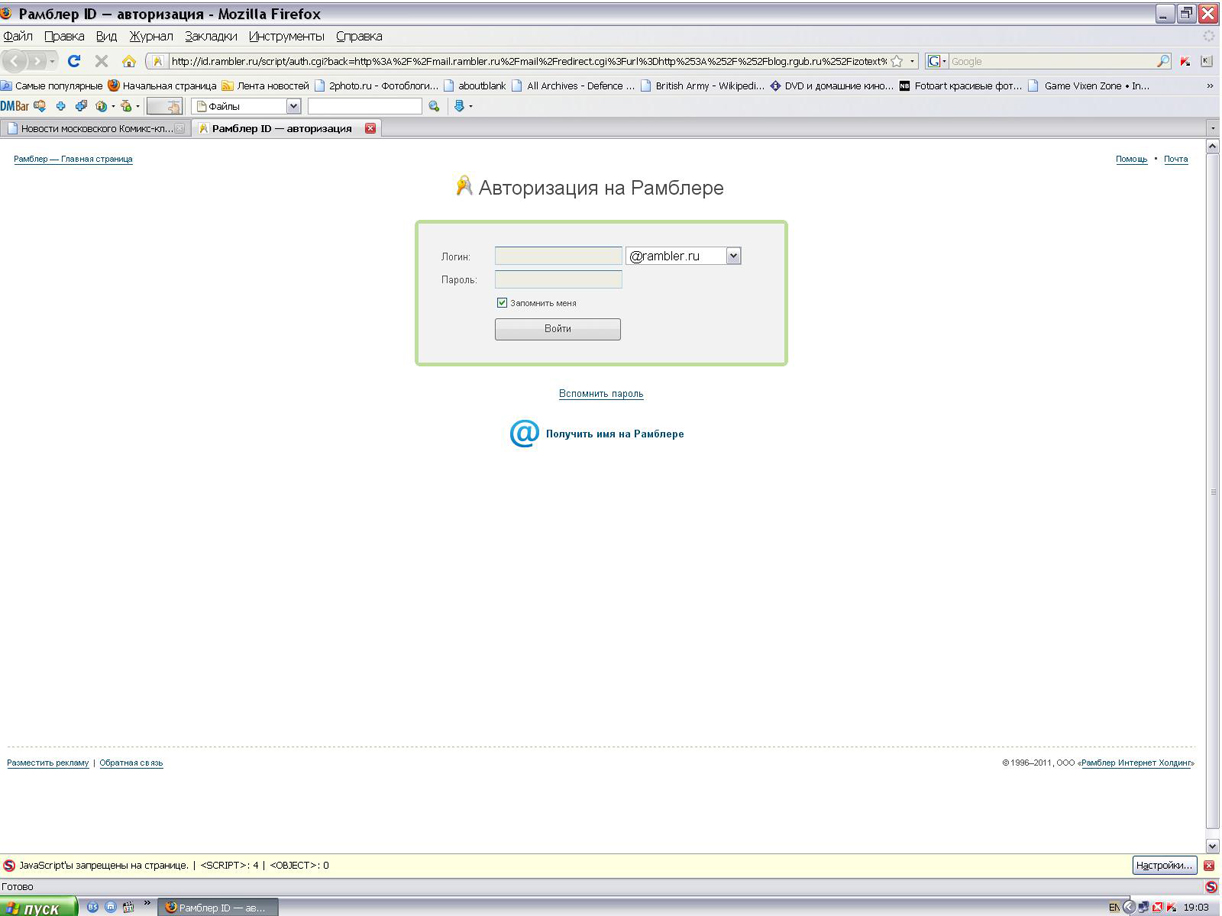Click the NoScript icon in the status bar
The height and width of the screenshot is (916, 1222).
[1211, 887]
